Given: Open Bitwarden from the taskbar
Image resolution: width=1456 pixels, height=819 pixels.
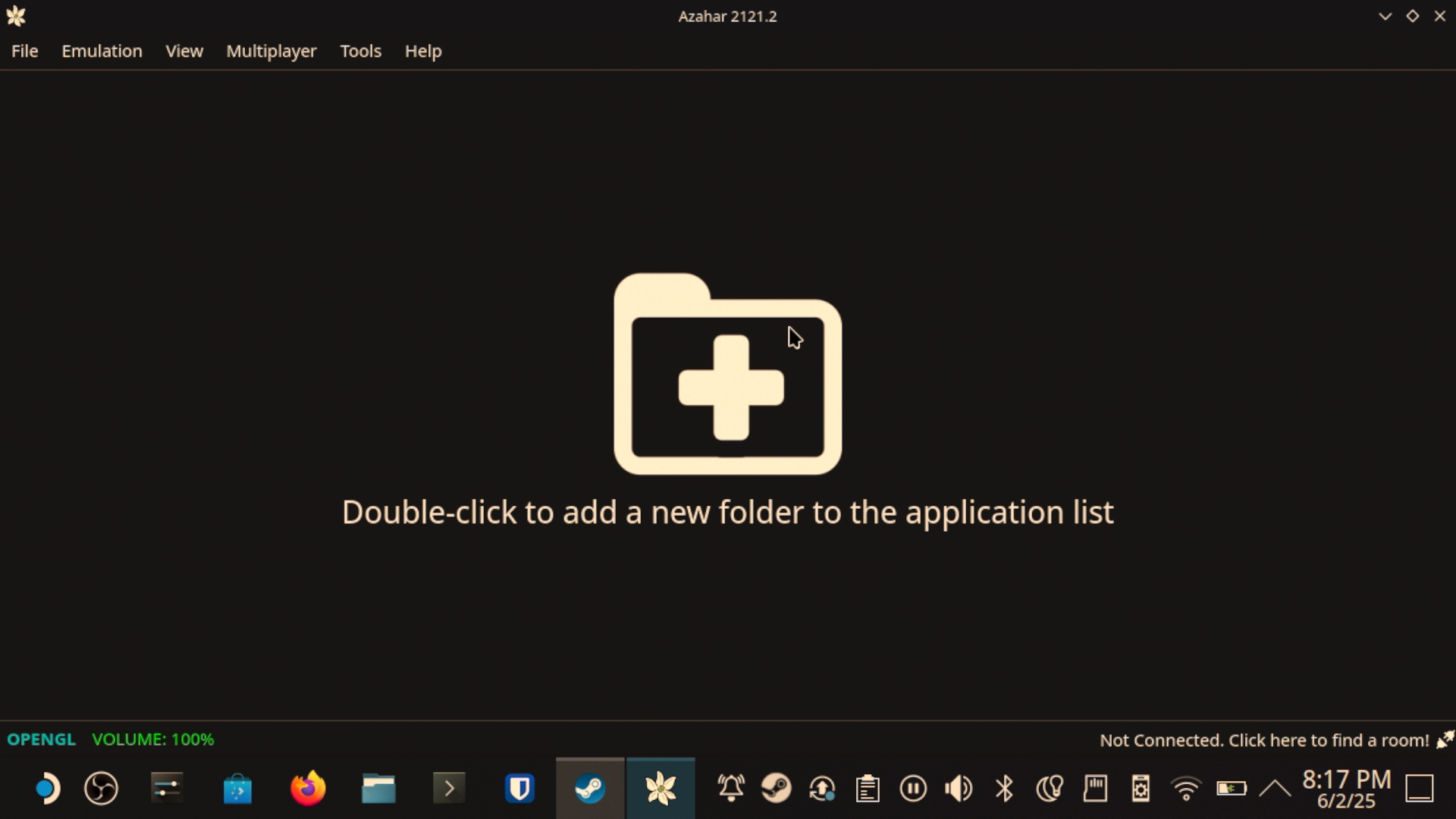Looking at the screenshot, I should pos(519,789).
